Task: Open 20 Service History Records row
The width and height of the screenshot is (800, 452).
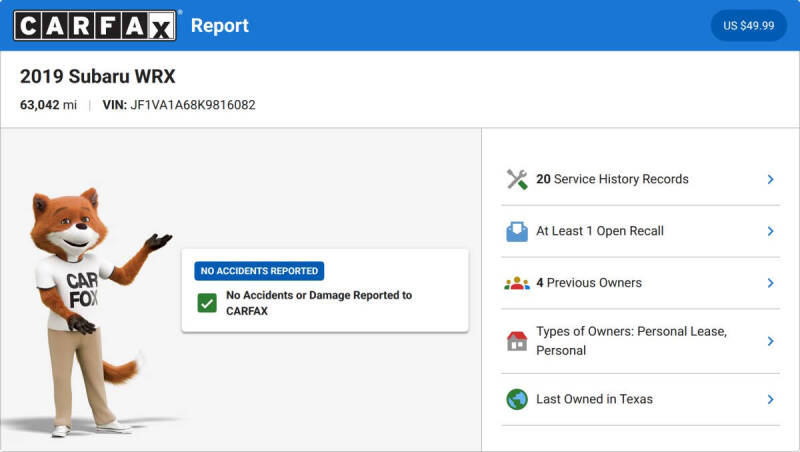Action: pos(641,179)
